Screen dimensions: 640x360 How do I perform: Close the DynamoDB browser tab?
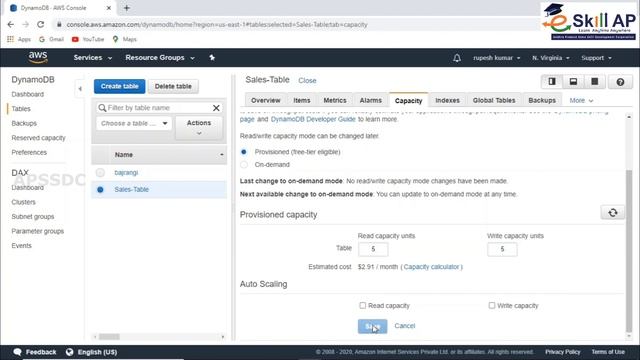(109, 8)
